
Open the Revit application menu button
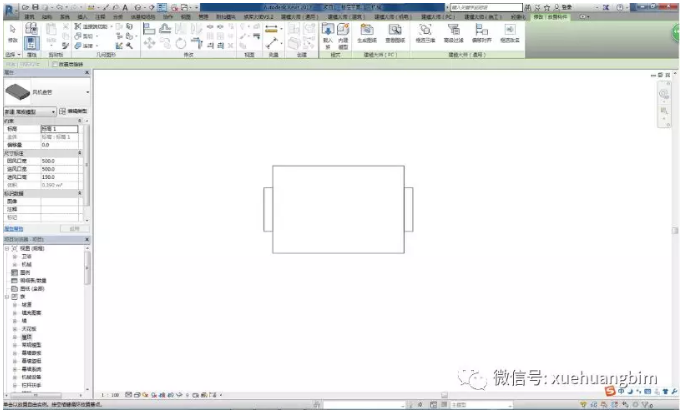(10, 10)
